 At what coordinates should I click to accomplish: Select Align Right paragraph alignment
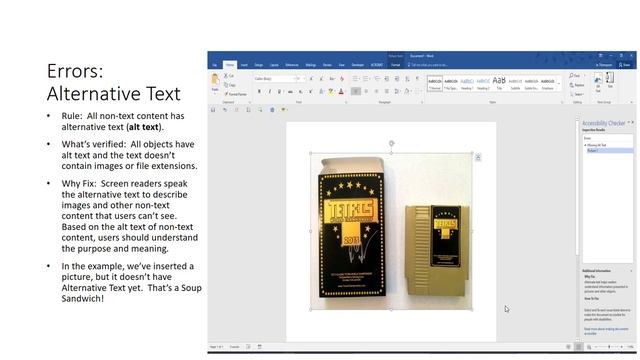[376, 91]
